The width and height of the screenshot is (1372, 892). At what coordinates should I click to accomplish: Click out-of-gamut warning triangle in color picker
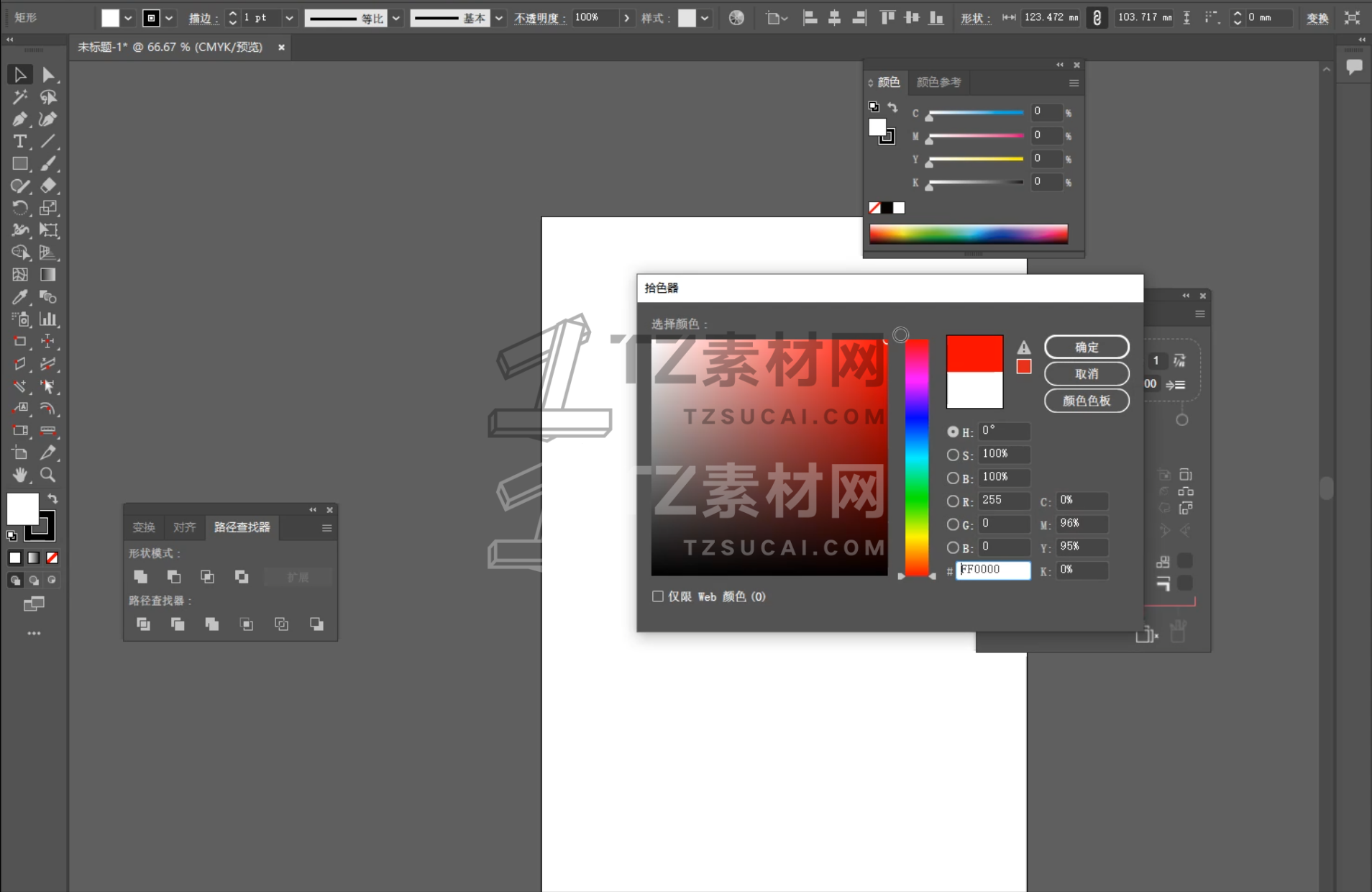(x=1024, y=347)
